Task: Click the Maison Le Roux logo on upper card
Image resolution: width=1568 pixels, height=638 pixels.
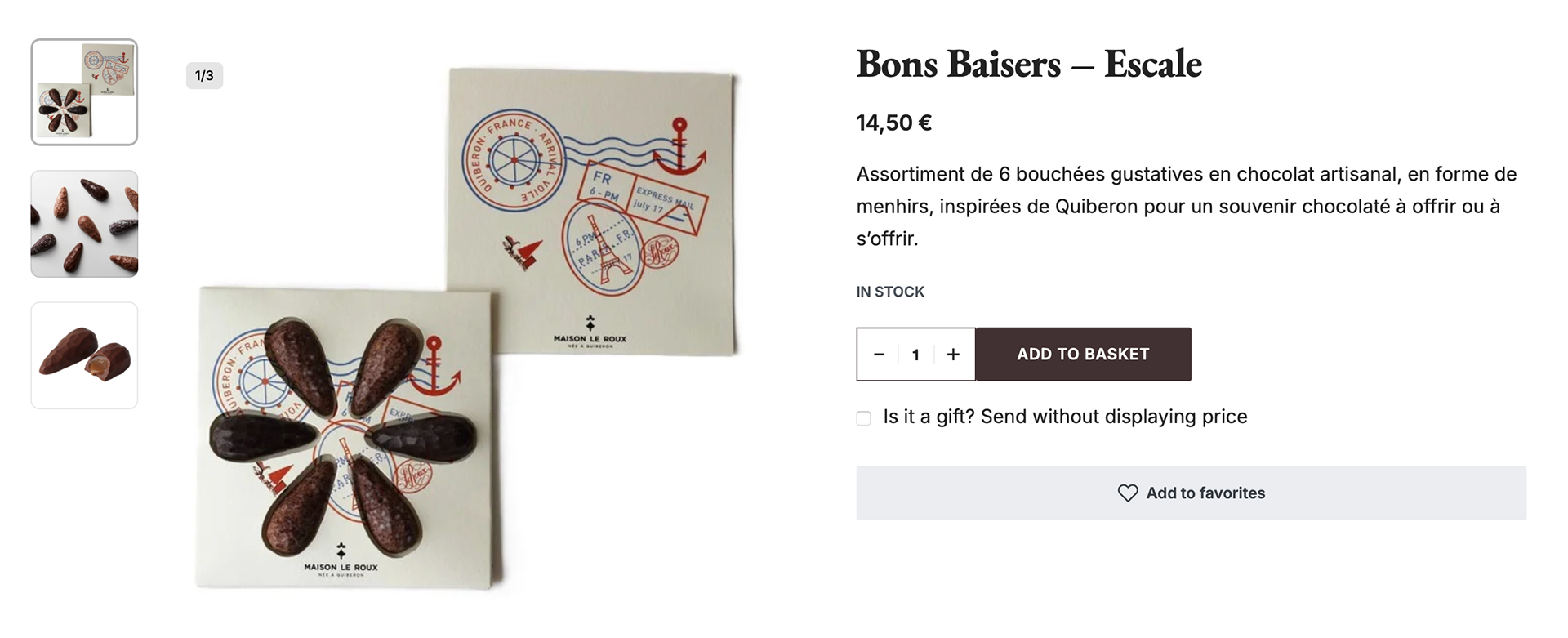Action: point(590,332)
